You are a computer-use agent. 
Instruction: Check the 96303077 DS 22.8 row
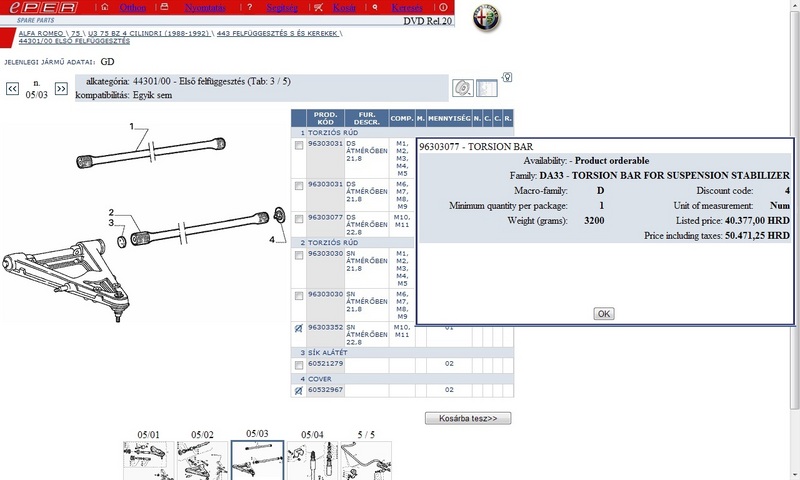(x=299, y=219)
